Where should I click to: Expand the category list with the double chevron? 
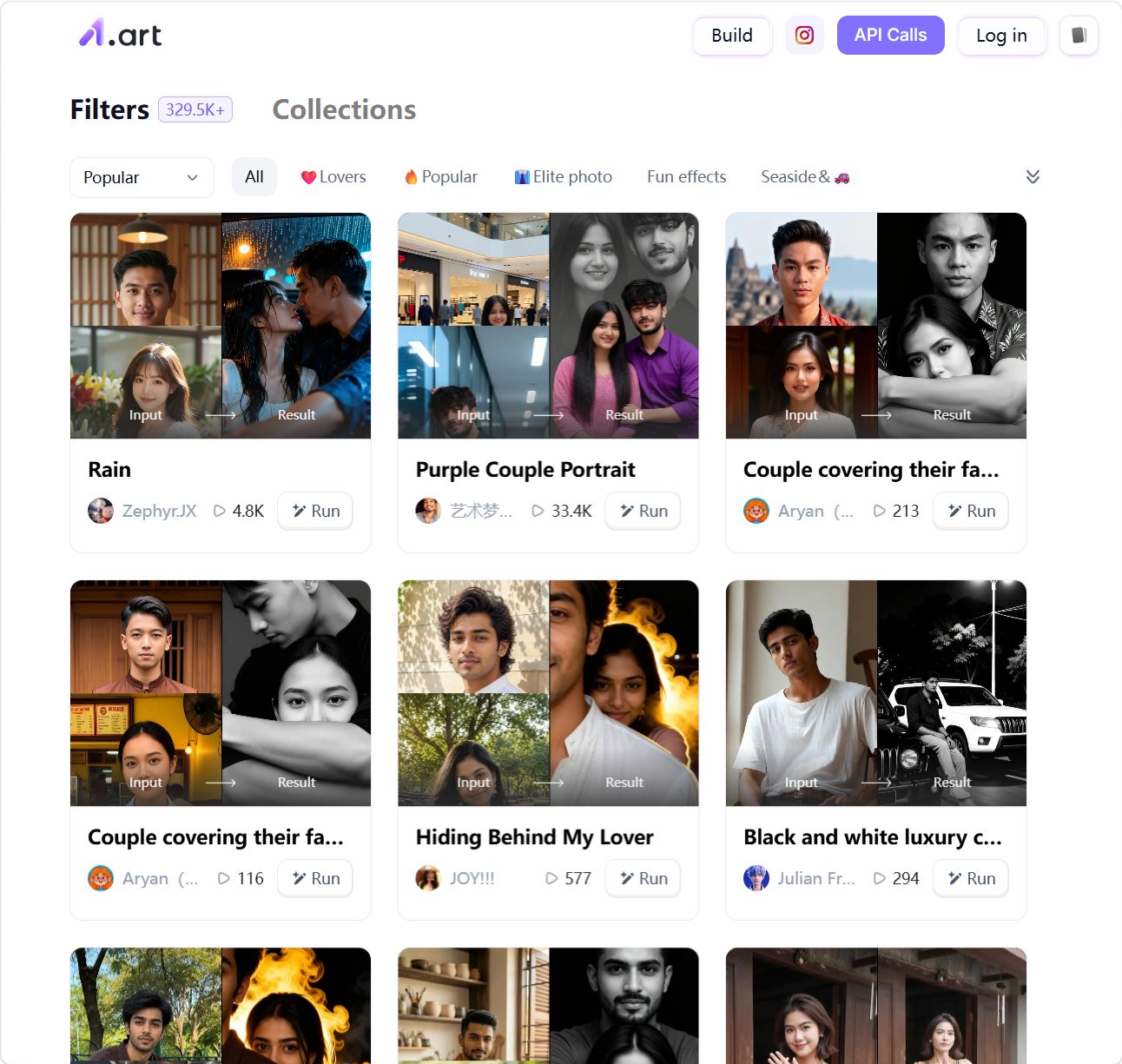click(1033, 177)
